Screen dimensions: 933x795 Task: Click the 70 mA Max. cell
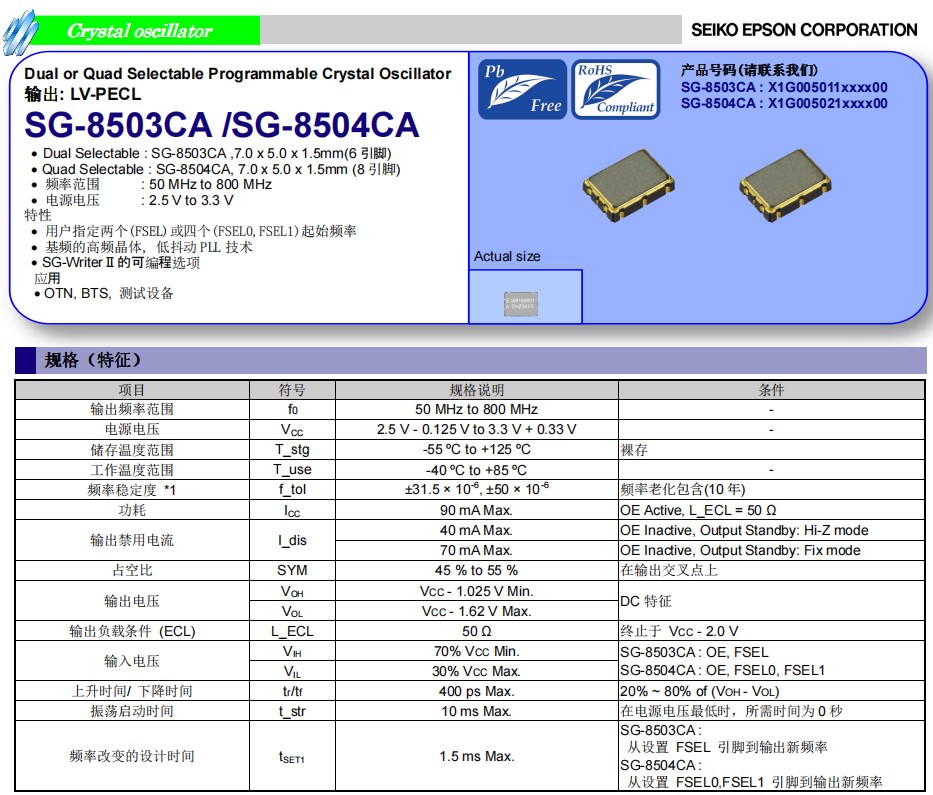[x=477, y=550]
